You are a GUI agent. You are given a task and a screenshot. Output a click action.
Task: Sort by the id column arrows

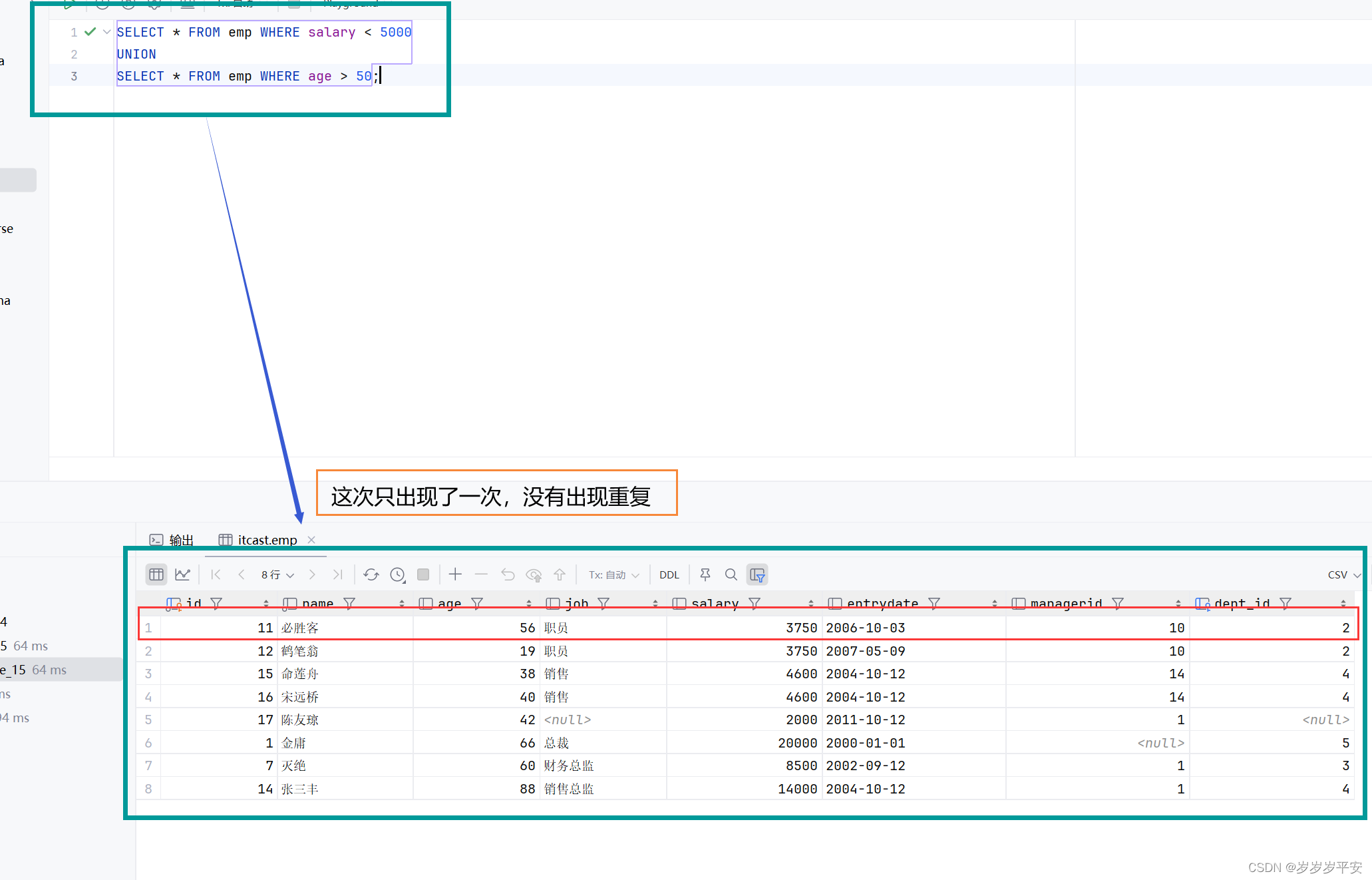tap(266, 604)
